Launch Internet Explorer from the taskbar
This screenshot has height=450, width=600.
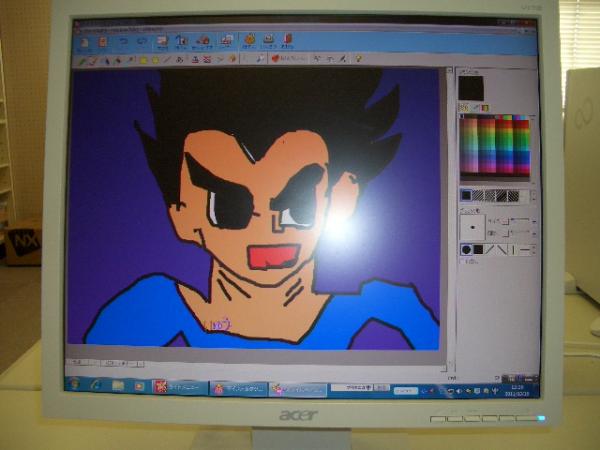[96, 385]
